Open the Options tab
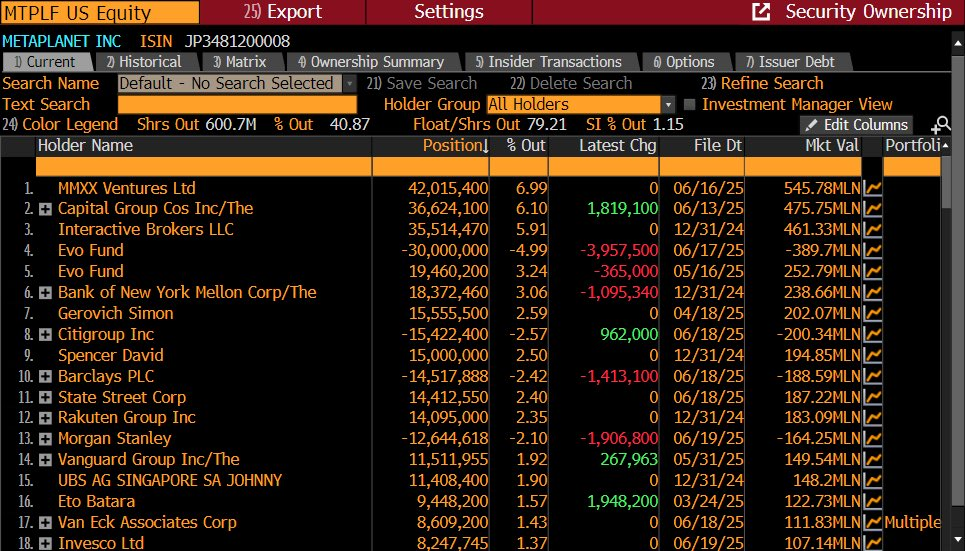Viewport: 965px width, 551px height. pos(684,62)
